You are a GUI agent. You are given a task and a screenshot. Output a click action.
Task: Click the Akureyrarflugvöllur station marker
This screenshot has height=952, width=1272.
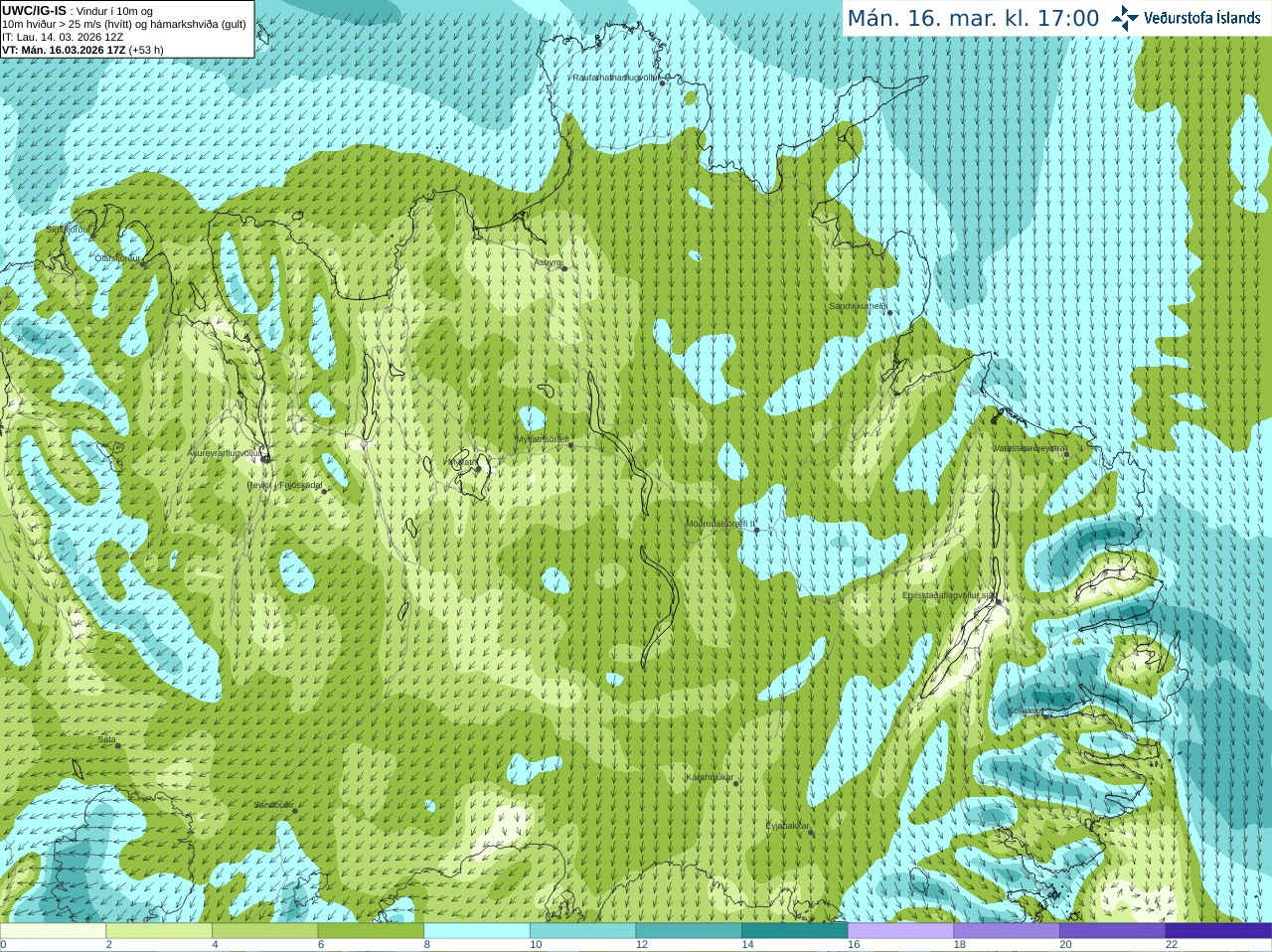coord(265,458)
